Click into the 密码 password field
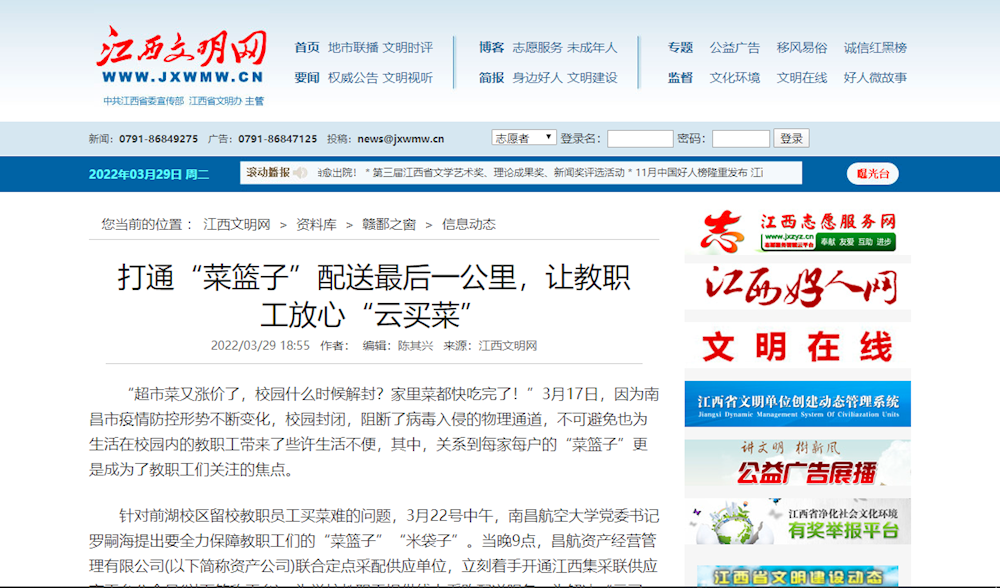Viewport: 1000px width, 588px height. (x=740, y=138)
